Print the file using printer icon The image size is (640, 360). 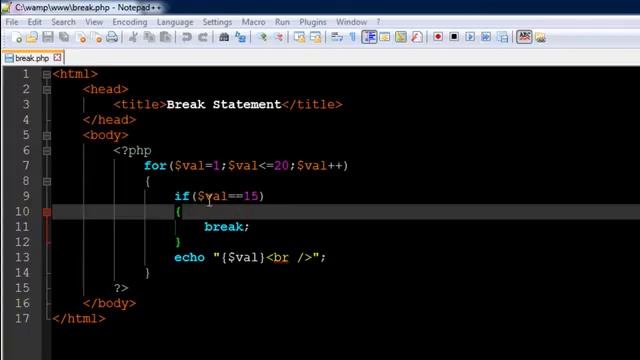point(112,38)
